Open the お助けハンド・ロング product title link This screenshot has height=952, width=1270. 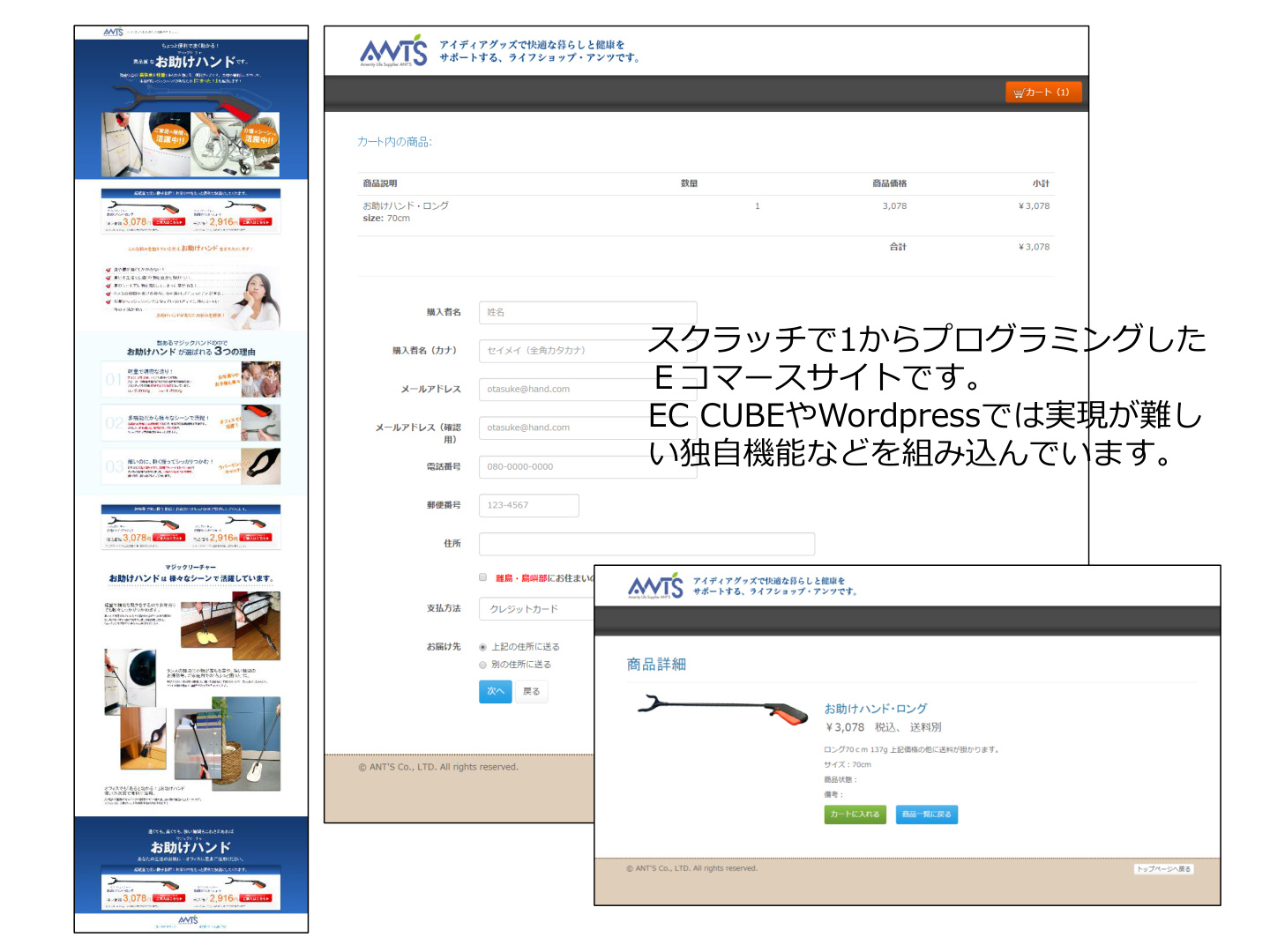click(878, 708)
